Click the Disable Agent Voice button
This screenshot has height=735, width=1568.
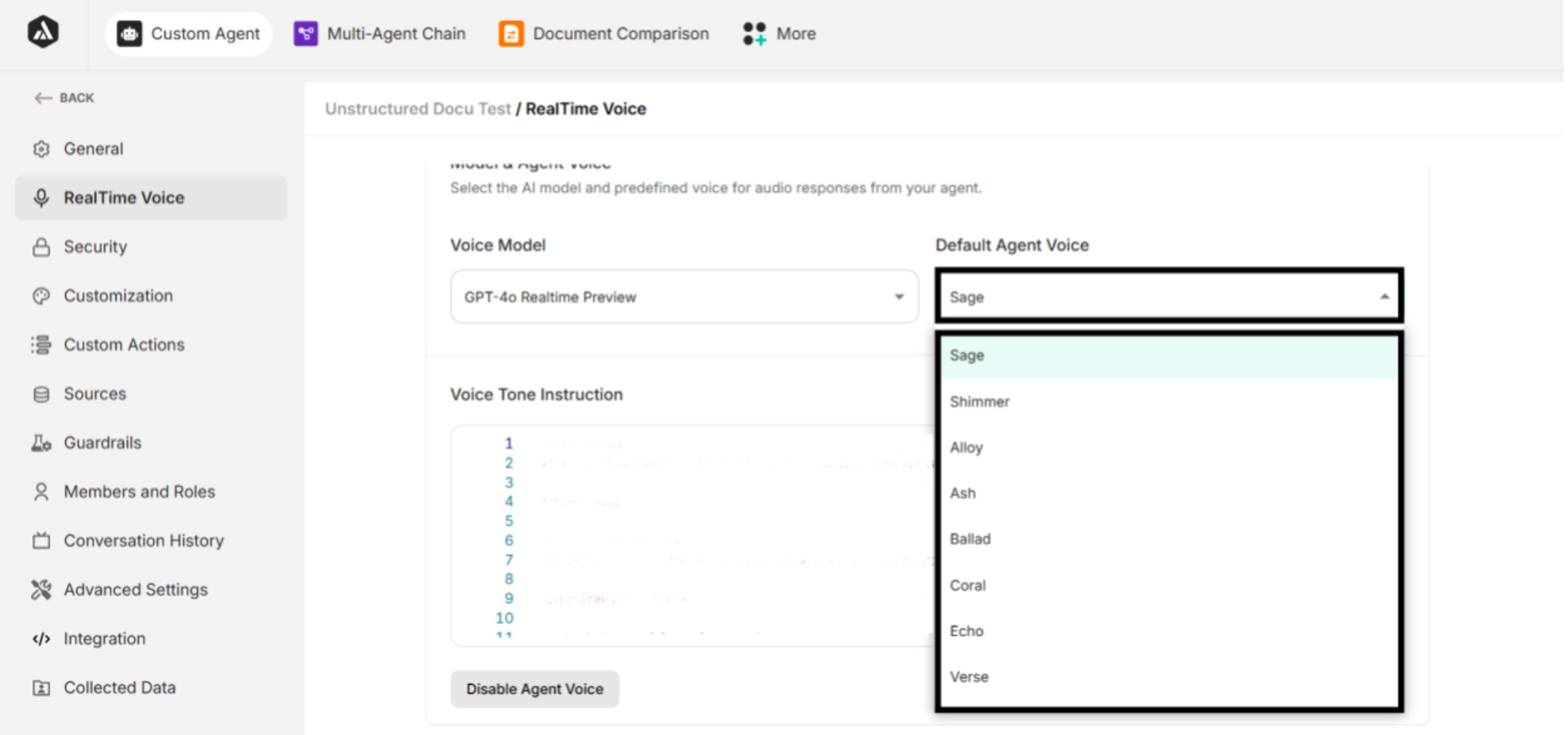click(535, 689)
